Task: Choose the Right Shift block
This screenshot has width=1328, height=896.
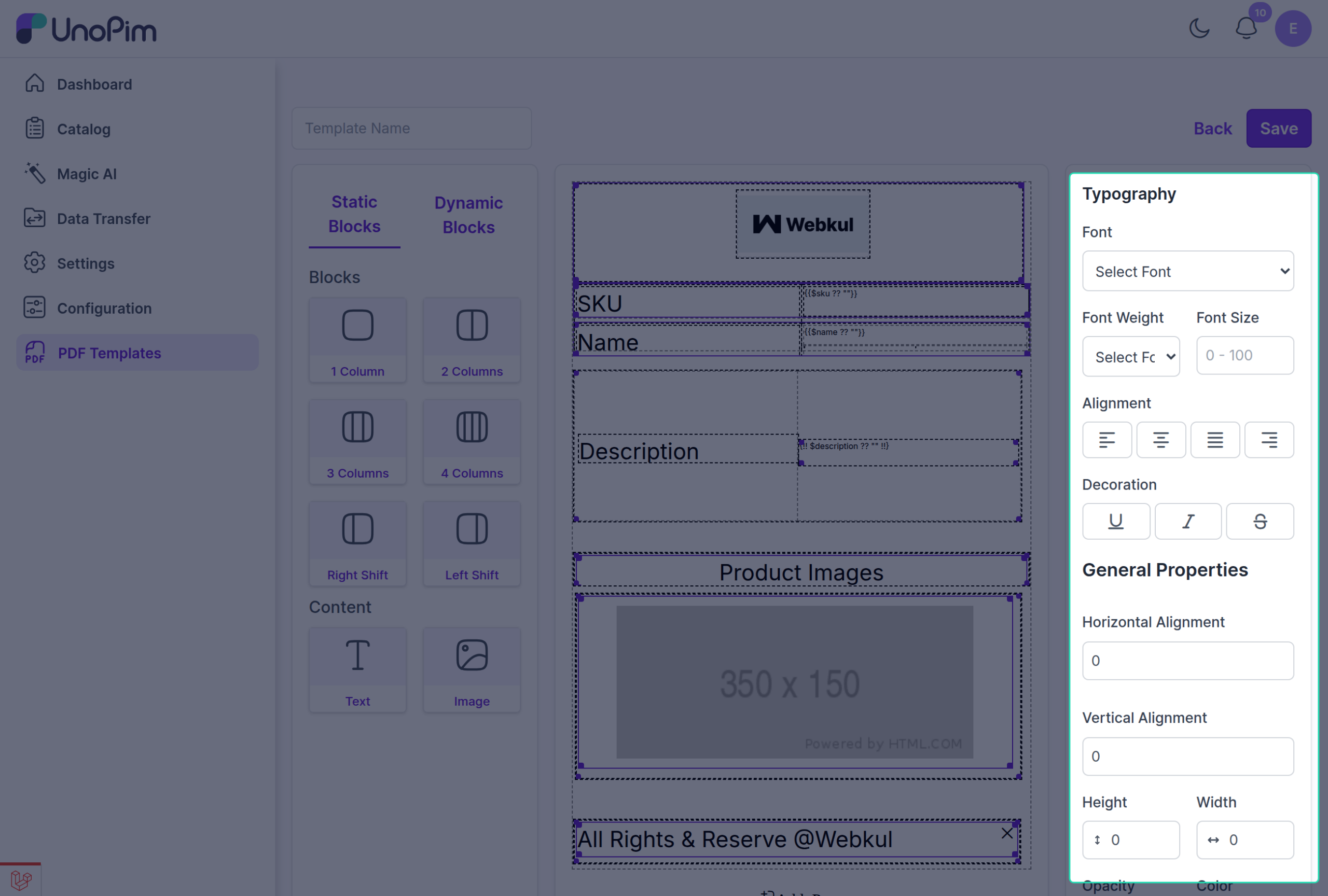Action: 358,544
